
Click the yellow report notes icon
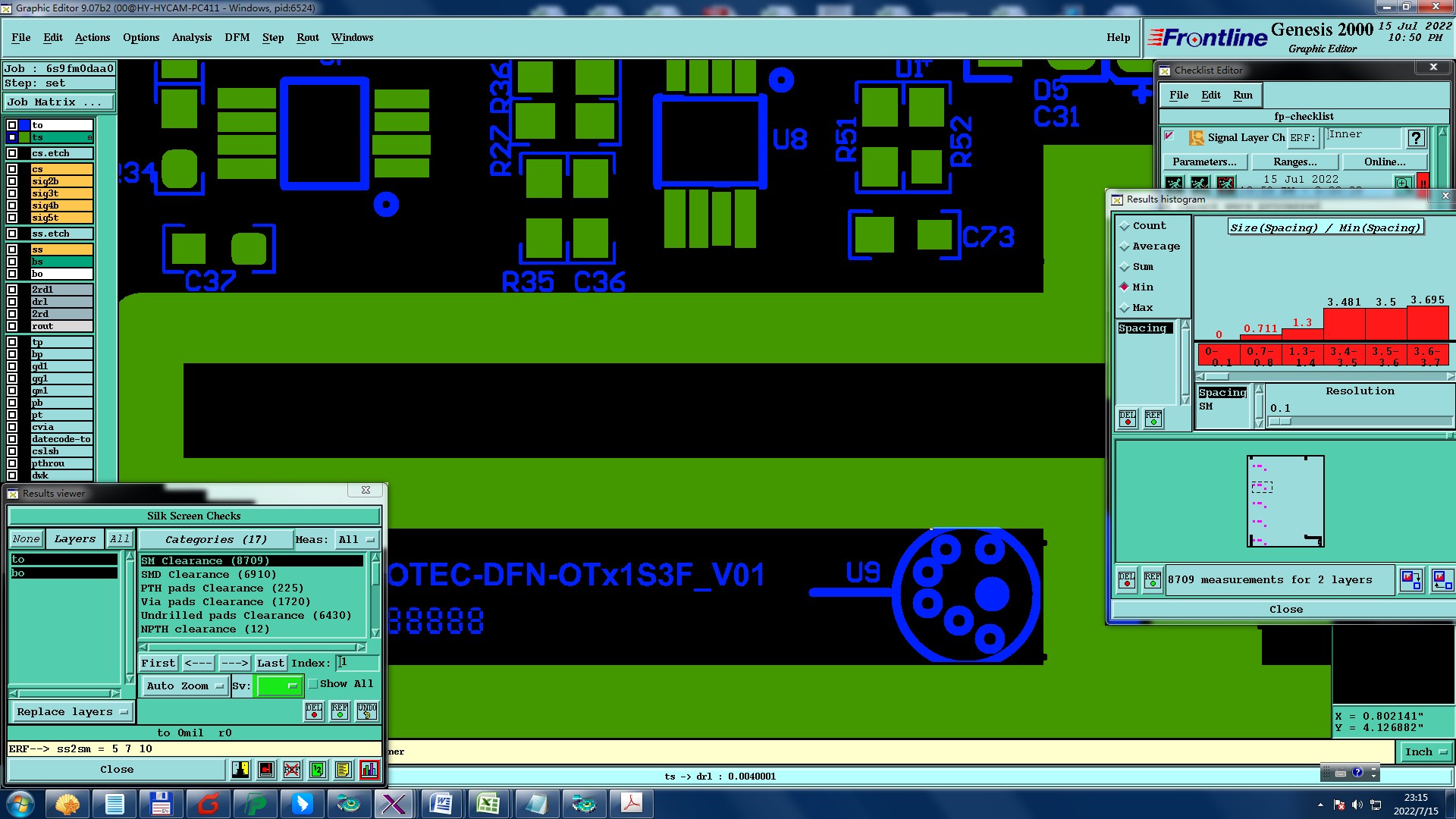(344, 770)
